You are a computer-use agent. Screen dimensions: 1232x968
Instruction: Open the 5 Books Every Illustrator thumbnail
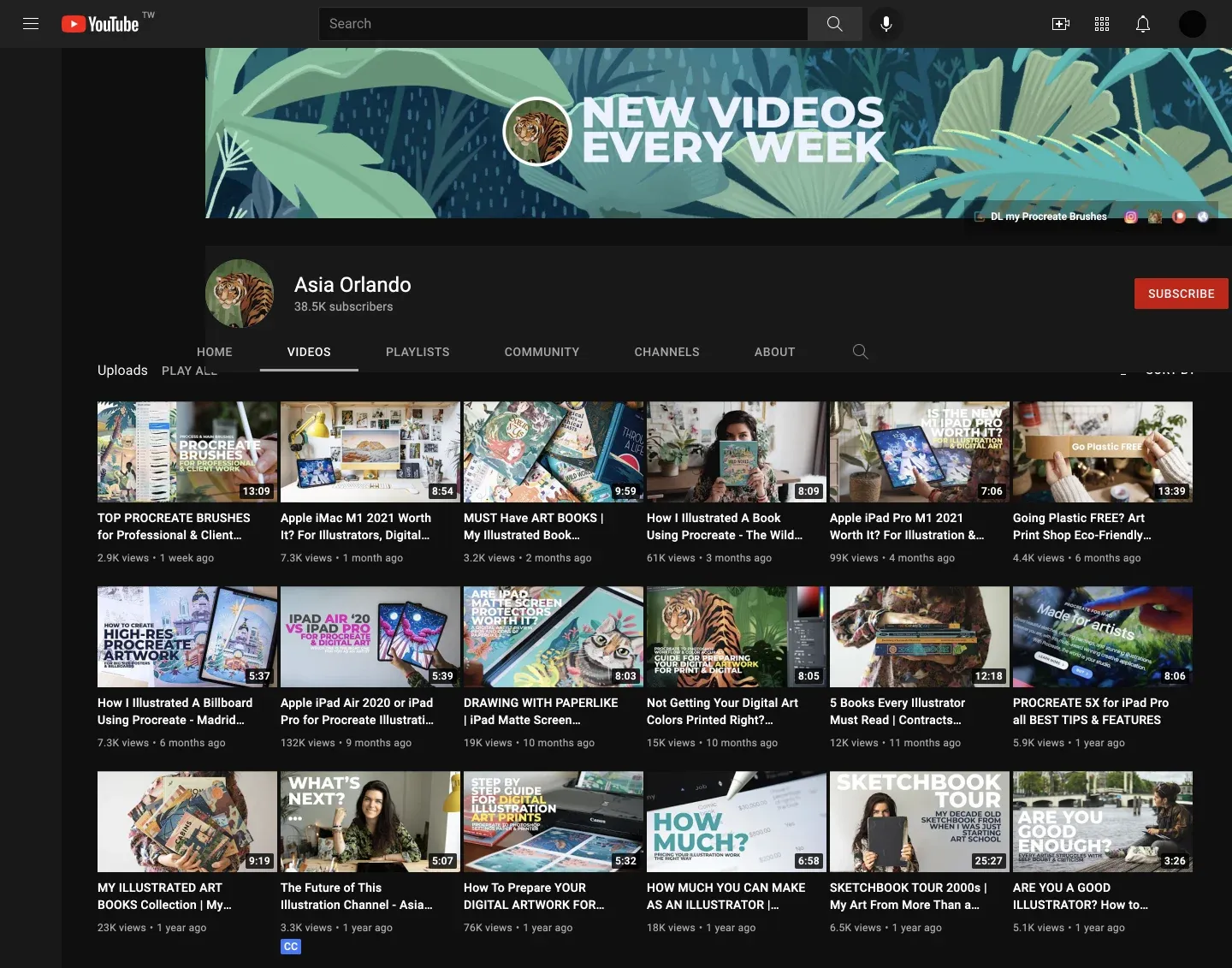tap(920, 637)
